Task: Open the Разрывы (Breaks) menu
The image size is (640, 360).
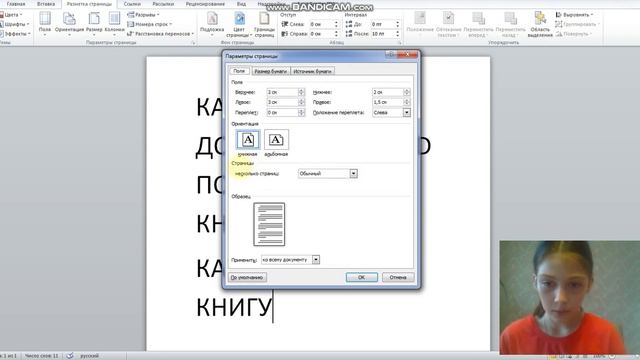Action: [143, 15]
